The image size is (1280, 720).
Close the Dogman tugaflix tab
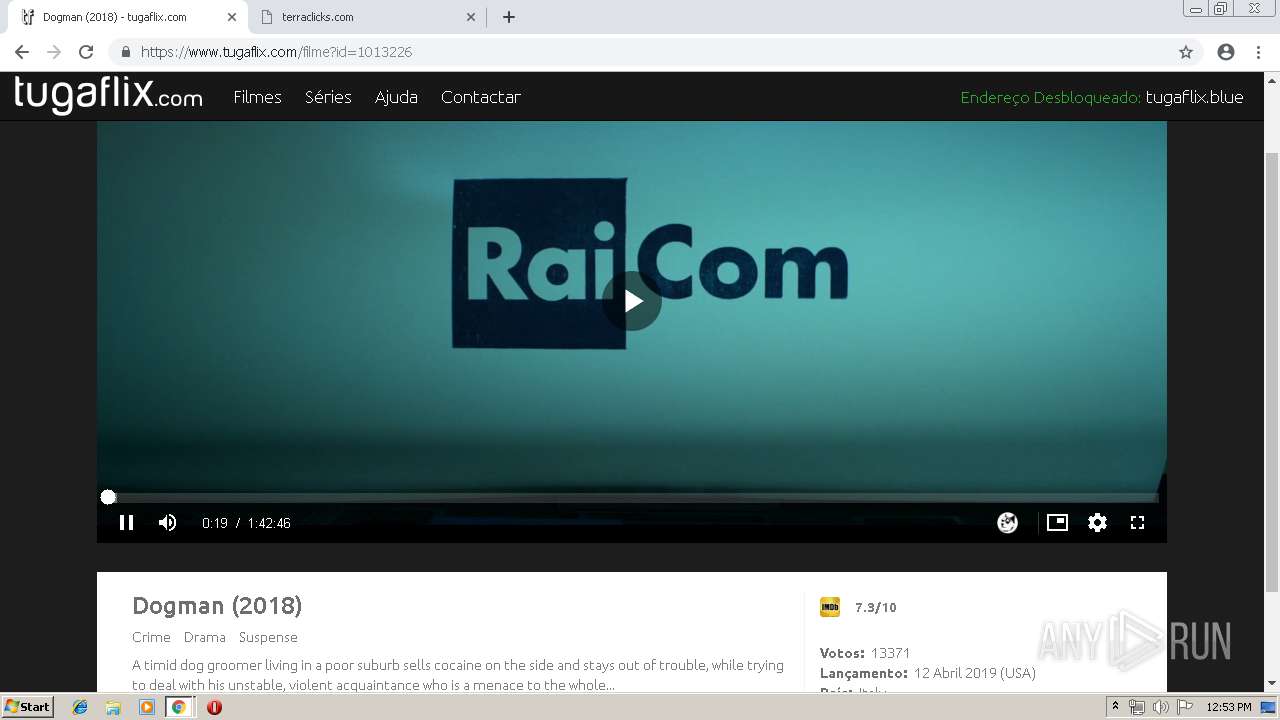tap(232, 17)
